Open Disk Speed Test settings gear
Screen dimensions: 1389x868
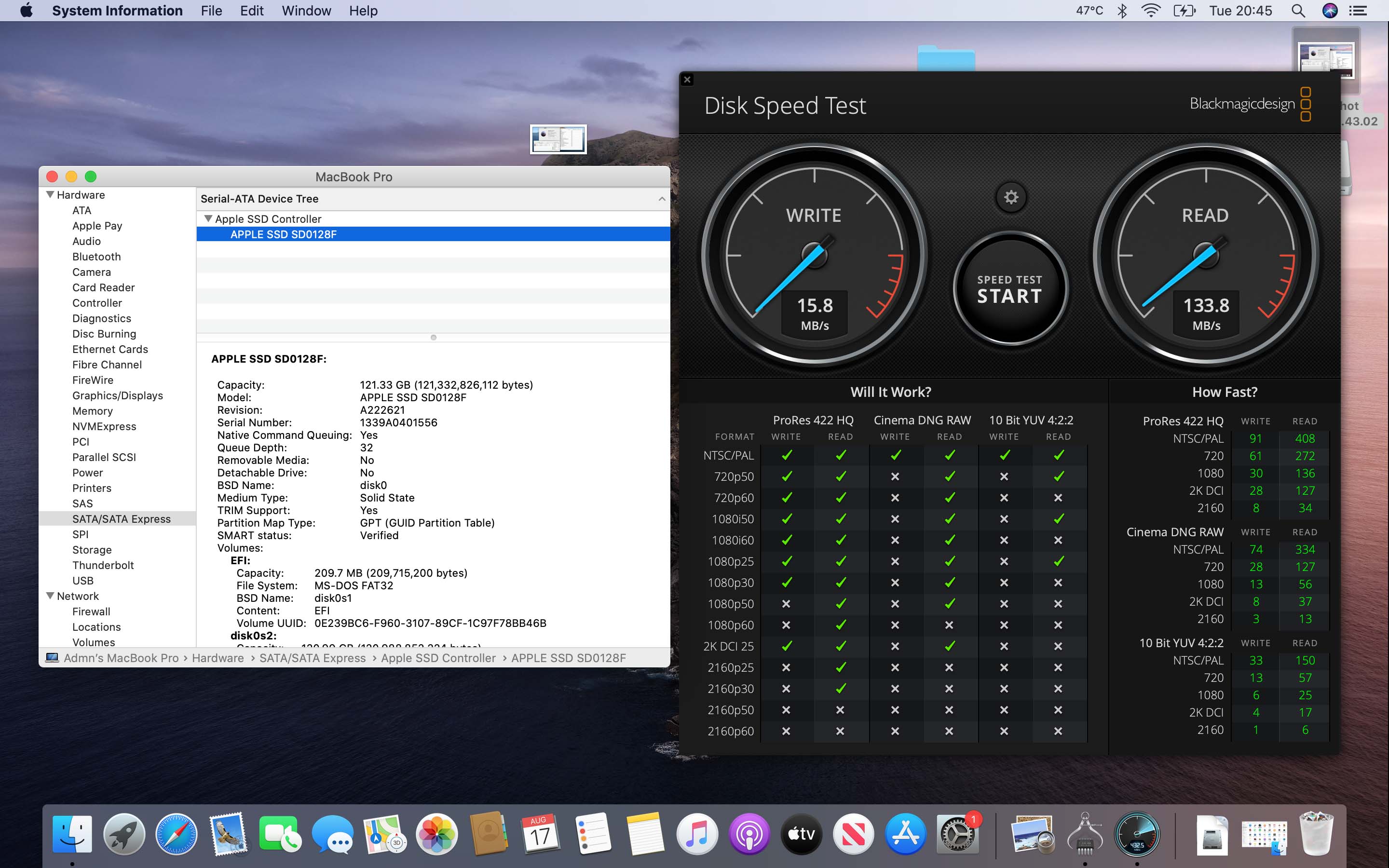click(1011, 198)
